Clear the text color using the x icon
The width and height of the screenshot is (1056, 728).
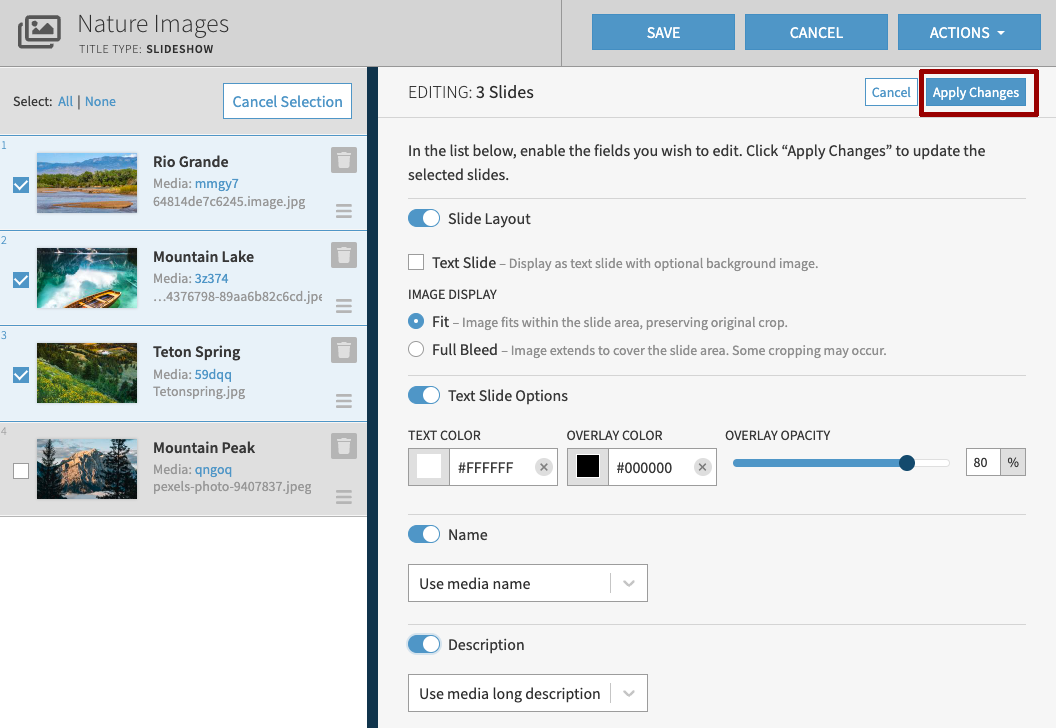pos(544,467)
